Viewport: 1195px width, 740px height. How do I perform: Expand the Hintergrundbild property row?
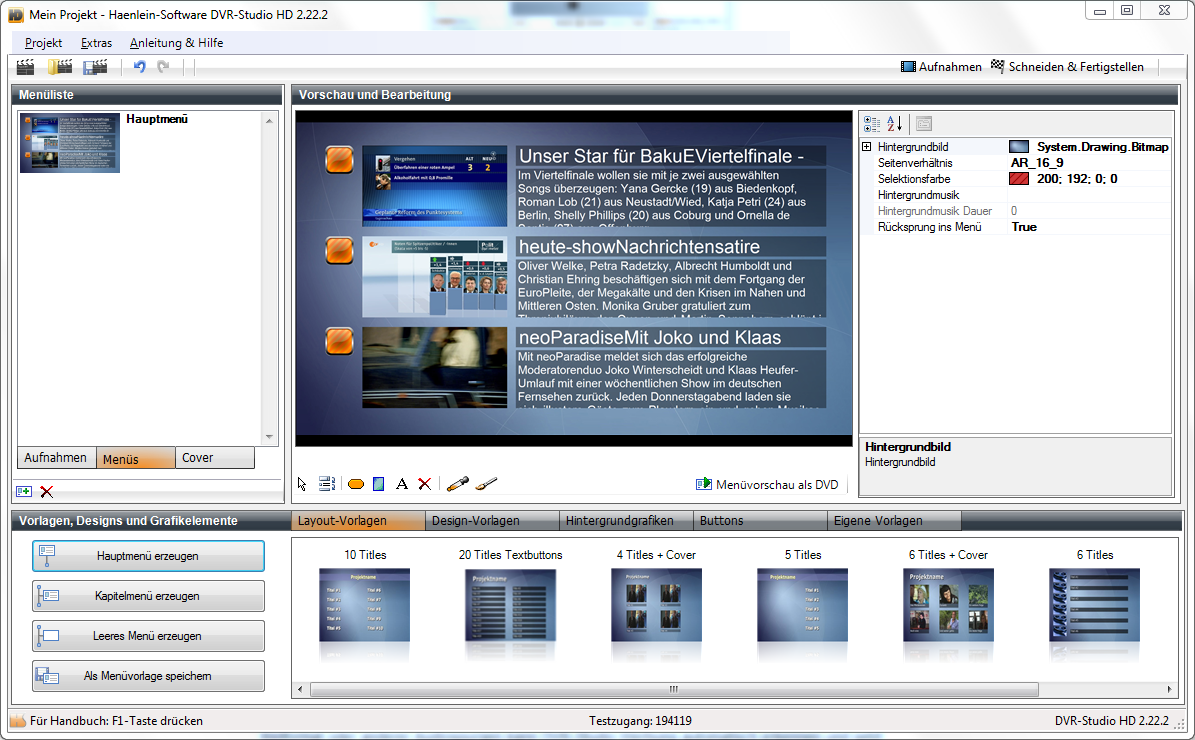[x=867, y=146]
